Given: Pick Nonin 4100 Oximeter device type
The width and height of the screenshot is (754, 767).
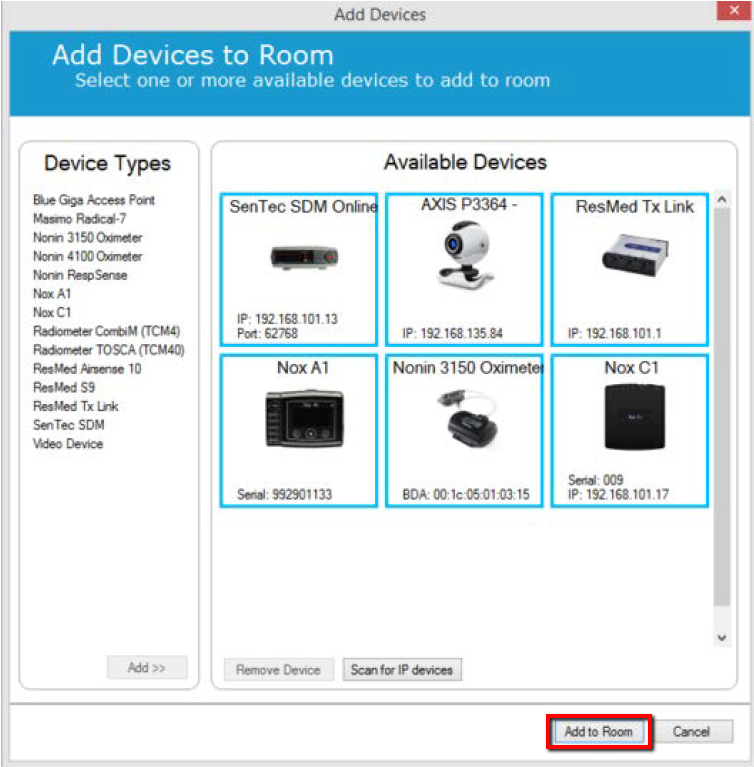Looking at the screenshot, I should [88, 256].
